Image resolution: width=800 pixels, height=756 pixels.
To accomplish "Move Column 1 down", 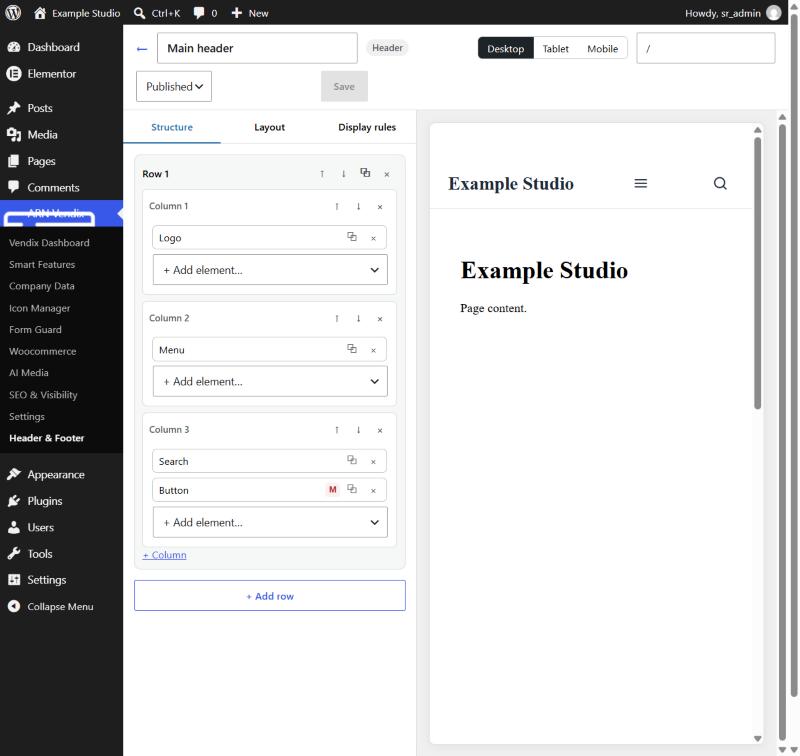I will pos(359,207).
